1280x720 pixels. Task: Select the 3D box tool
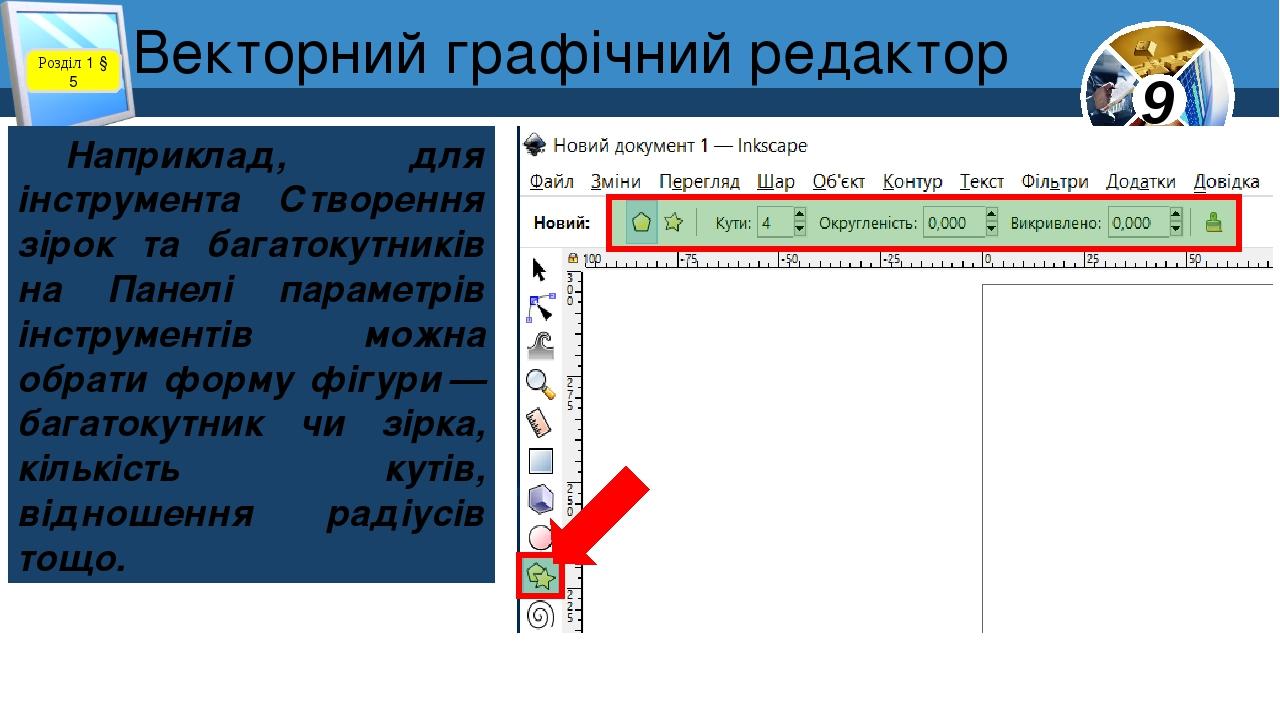541,499
